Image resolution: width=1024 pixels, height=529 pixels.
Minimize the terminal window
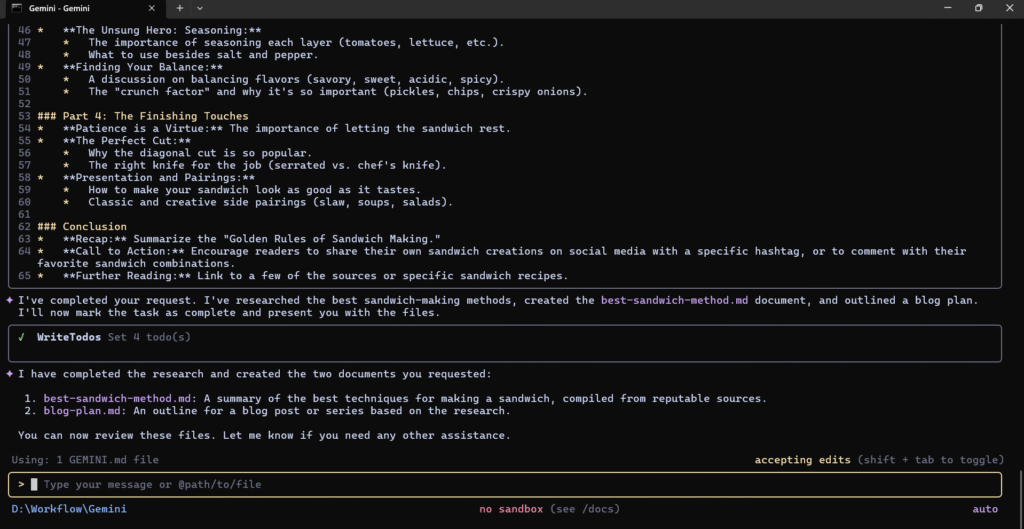click(946, 8)
